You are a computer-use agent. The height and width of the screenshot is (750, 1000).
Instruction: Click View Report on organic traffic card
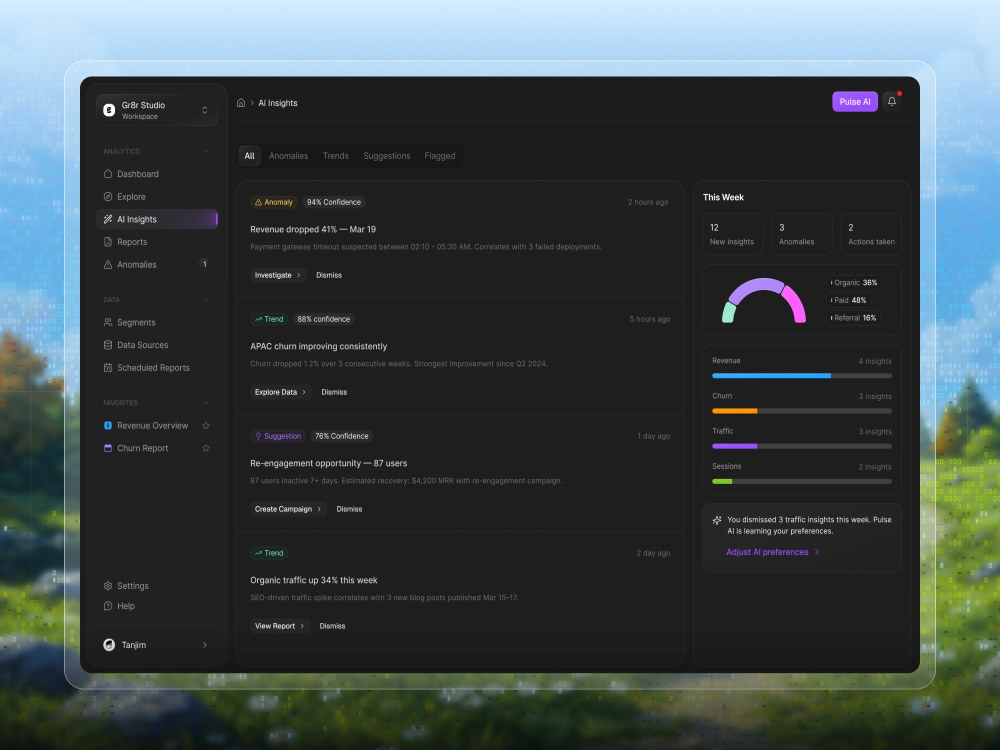pos(279,626)
